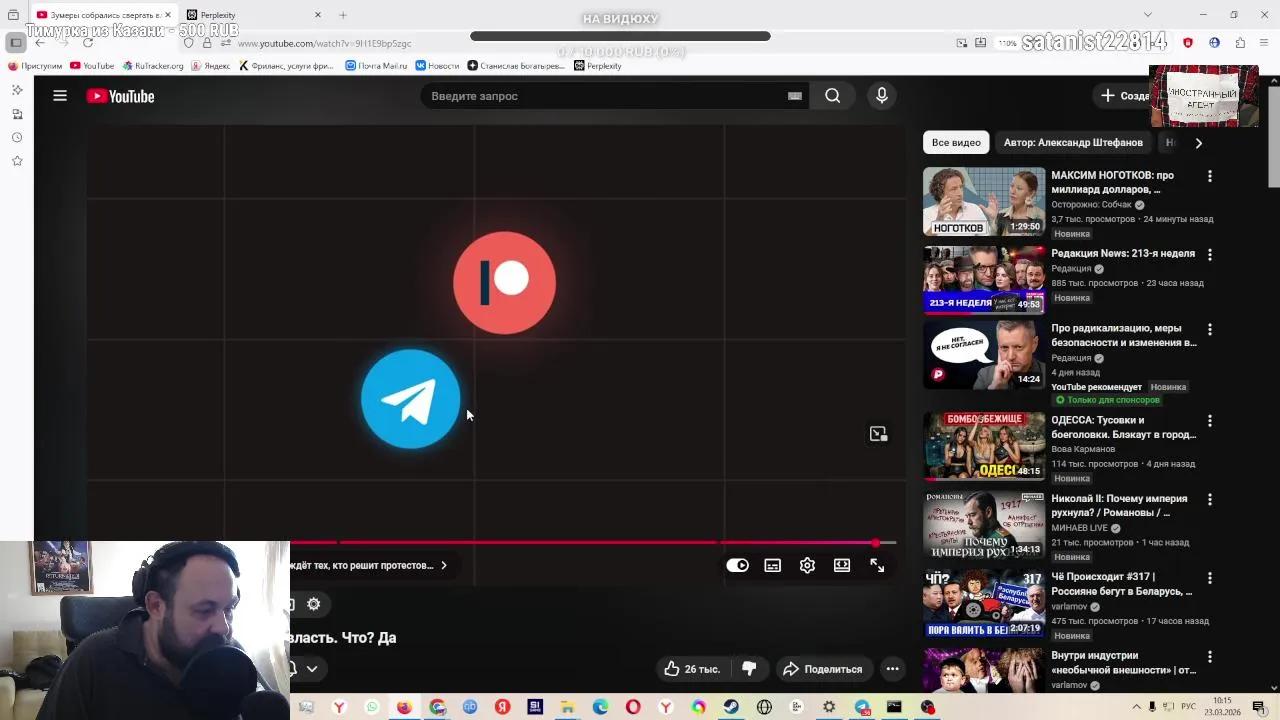Open the video player settings gear

[x=807, y=565]
